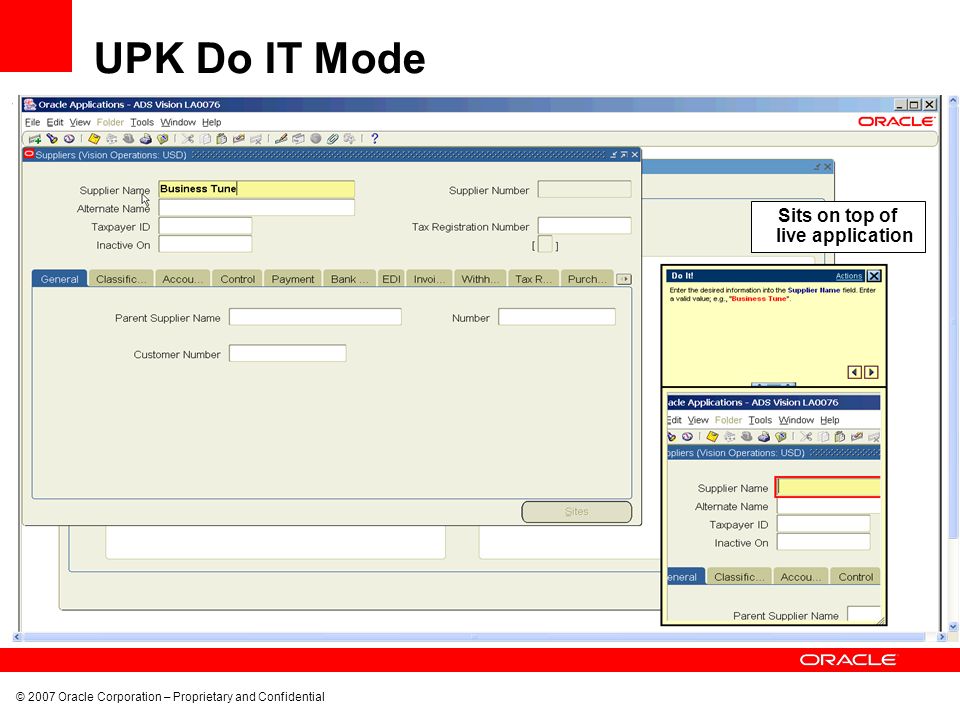The height and width of the screenshot is (720, 960).
Task: Open the Help menu in main window
Action: [x=212, y=122]
